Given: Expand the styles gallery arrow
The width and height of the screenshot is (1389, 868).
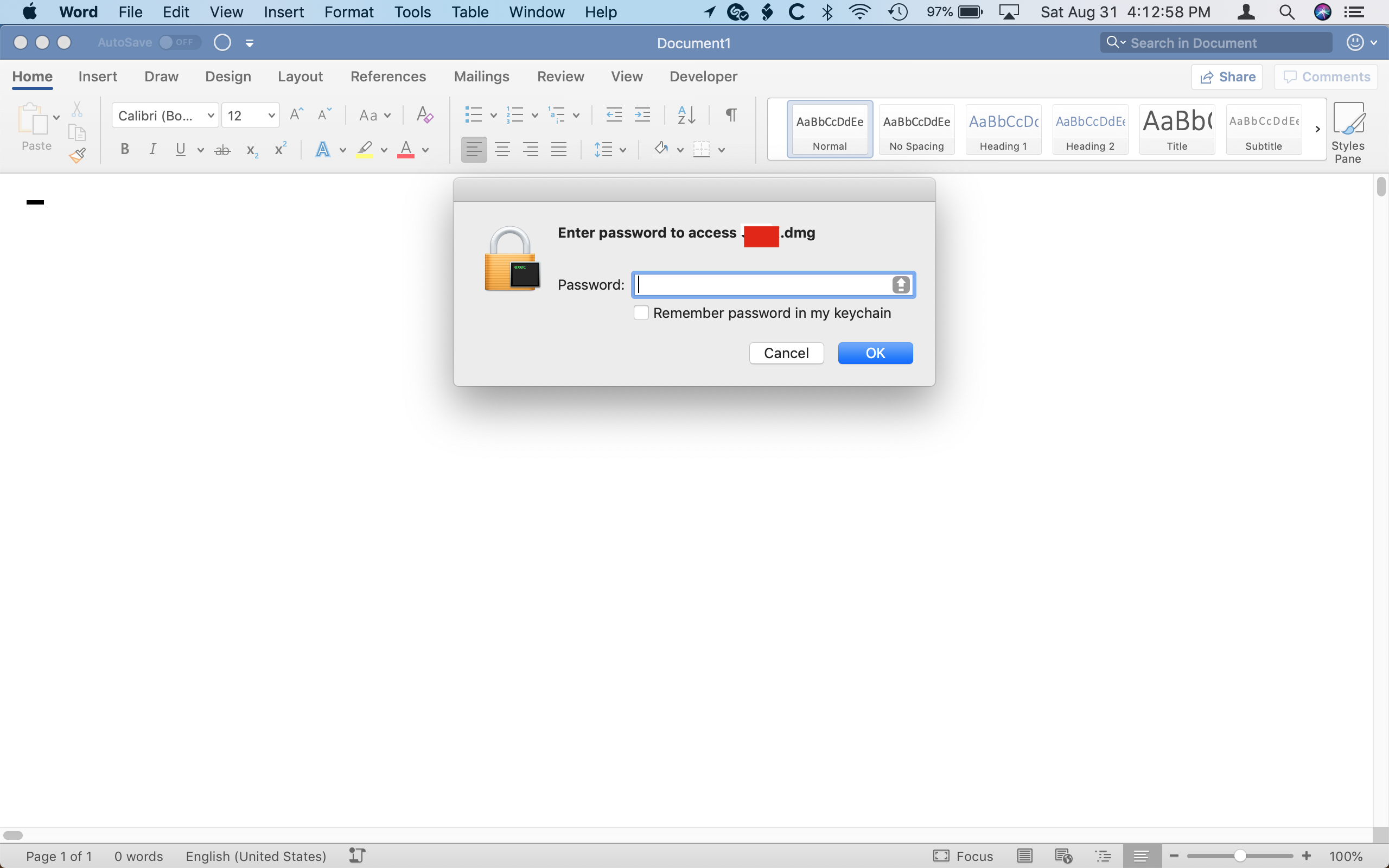Looking at the screenshot, I should (x=1317, y=129).
